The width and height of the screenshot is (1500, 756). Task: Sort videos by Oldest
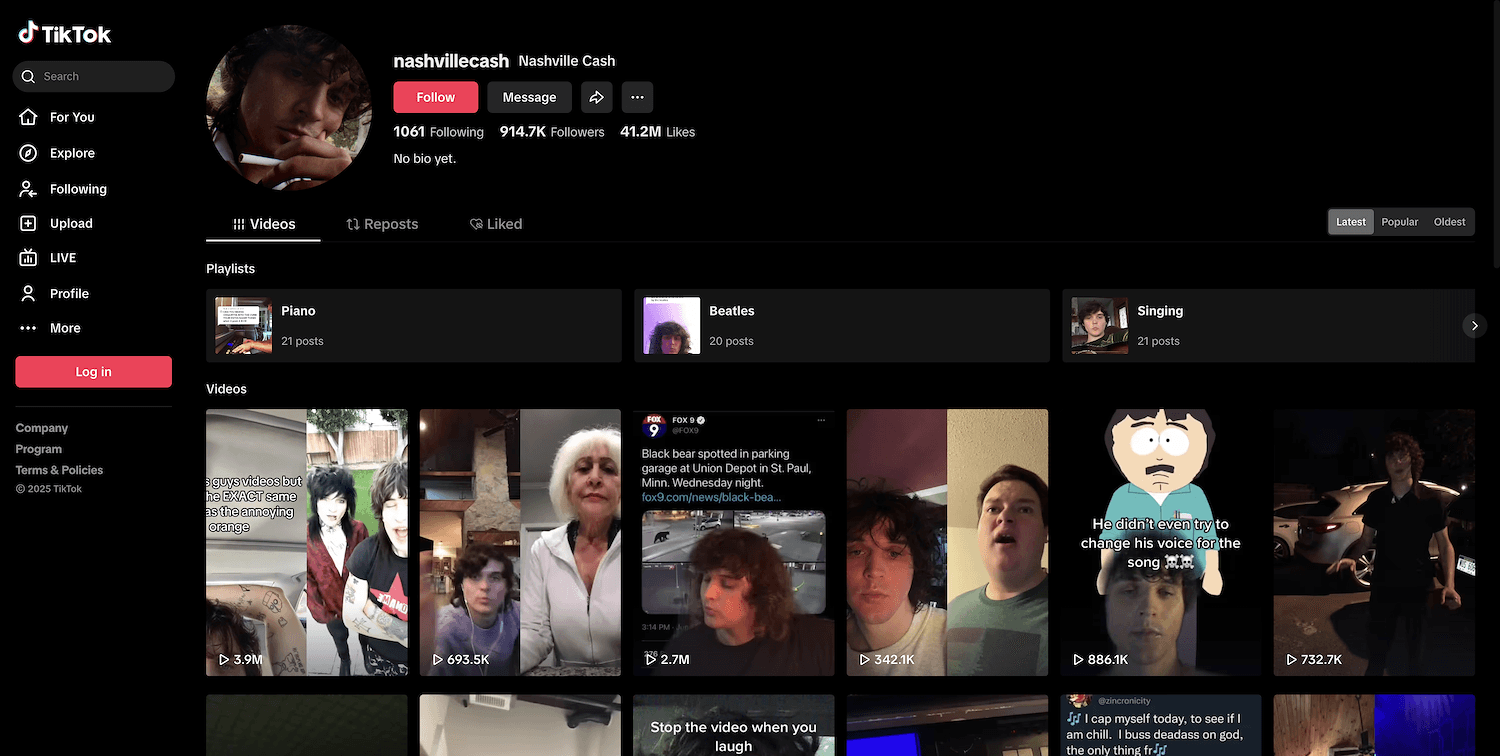coord(1449,222)
